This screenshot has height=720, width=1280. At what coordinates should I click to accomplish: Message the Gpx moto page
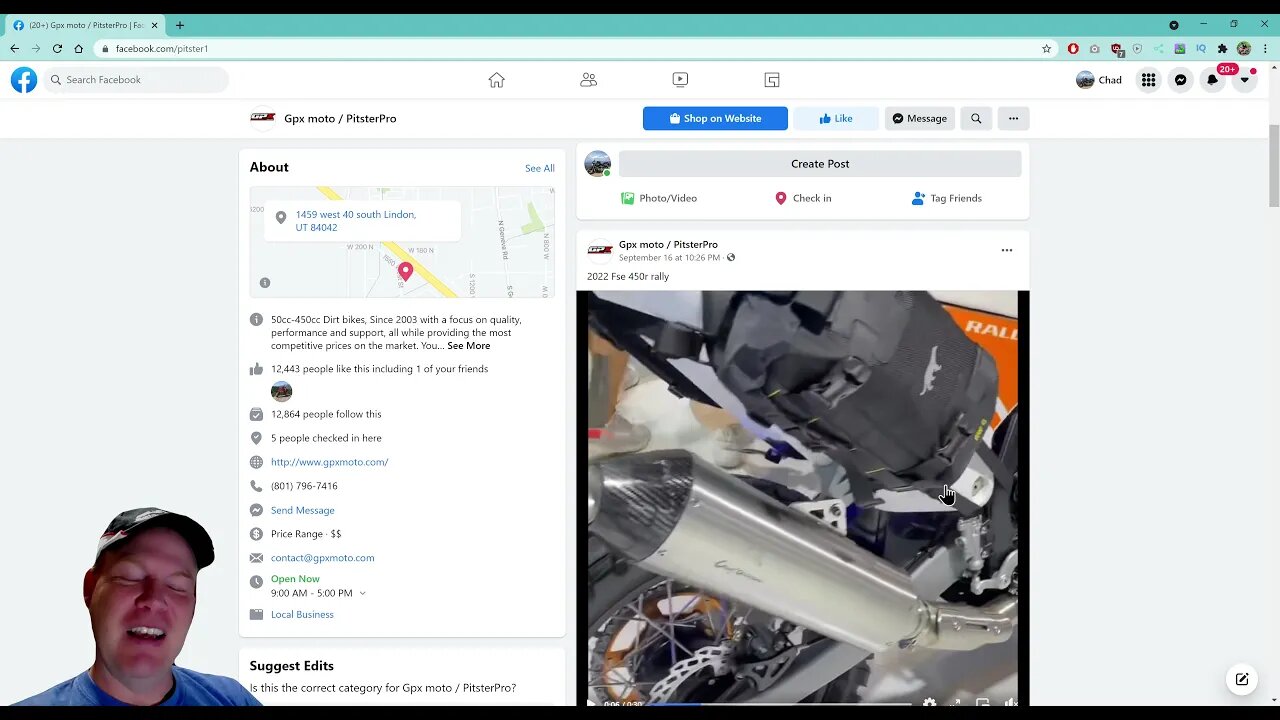[919, 118]
